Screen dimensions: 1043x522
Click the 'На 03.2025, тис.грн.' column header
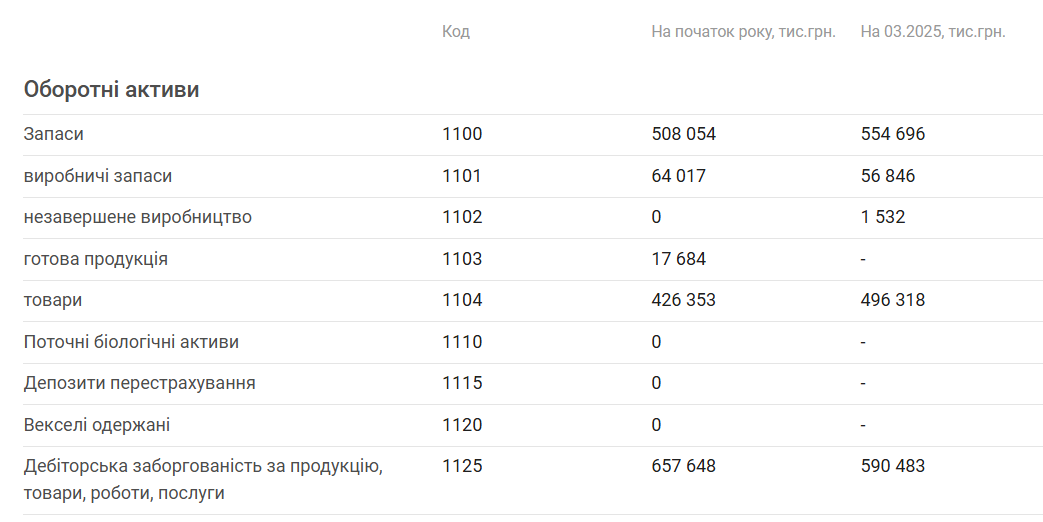pos(933,31)
